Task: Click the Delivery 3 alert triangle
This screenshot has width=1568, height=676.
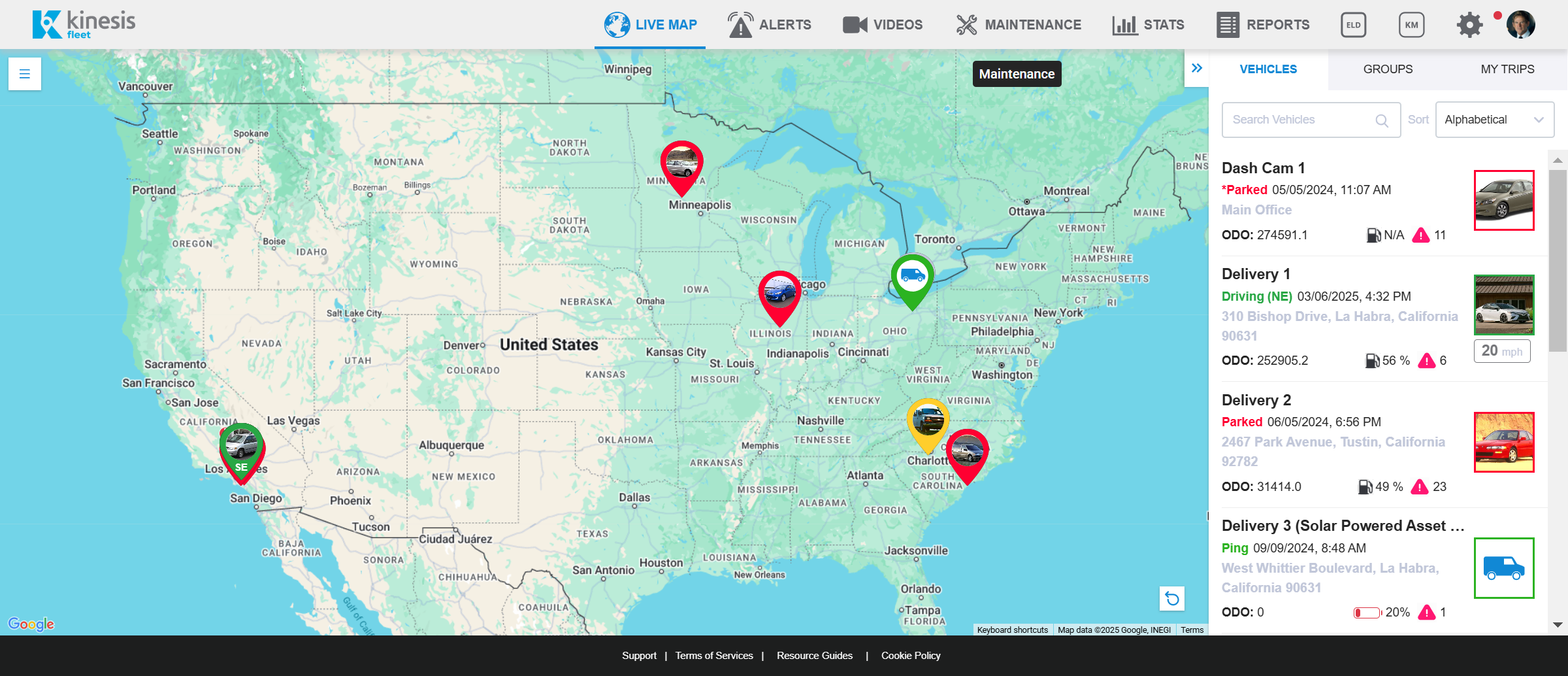Action: coord(1427,613)
